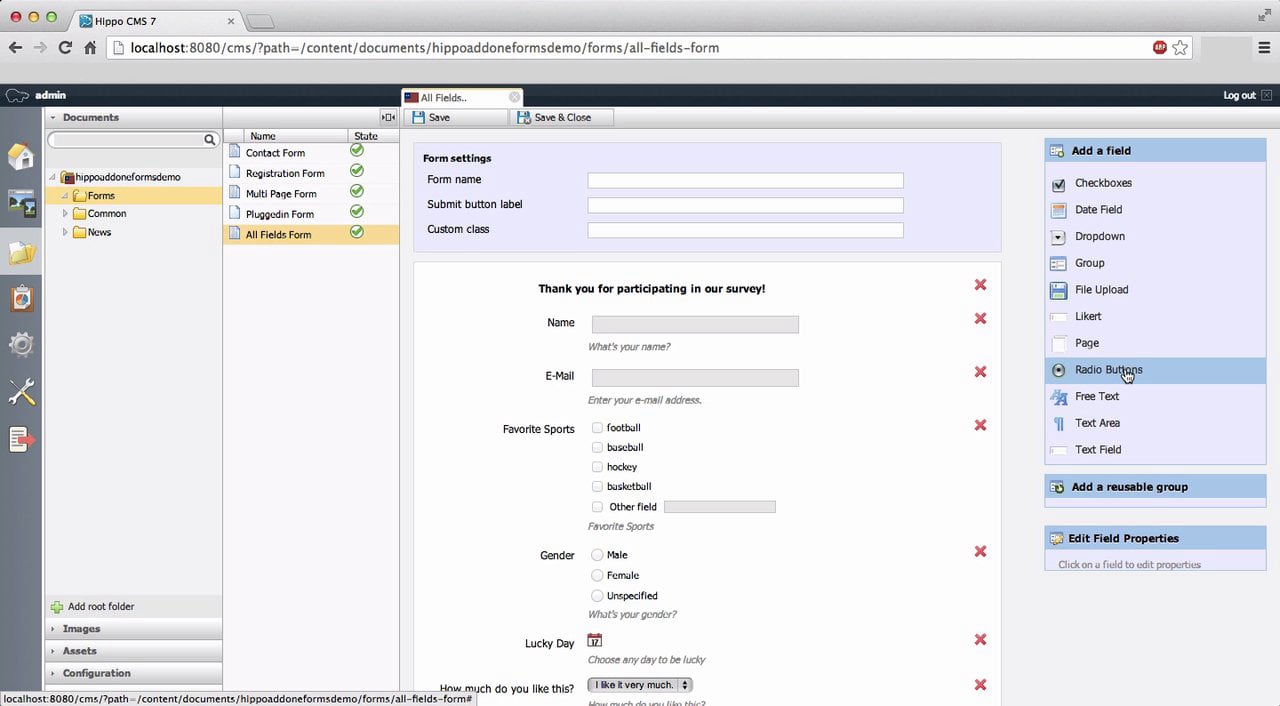1280x706 pixels.
Task: Select the Hippo CMS 7 browser tab
Action: pyautogui.click(x=155, y=20)
